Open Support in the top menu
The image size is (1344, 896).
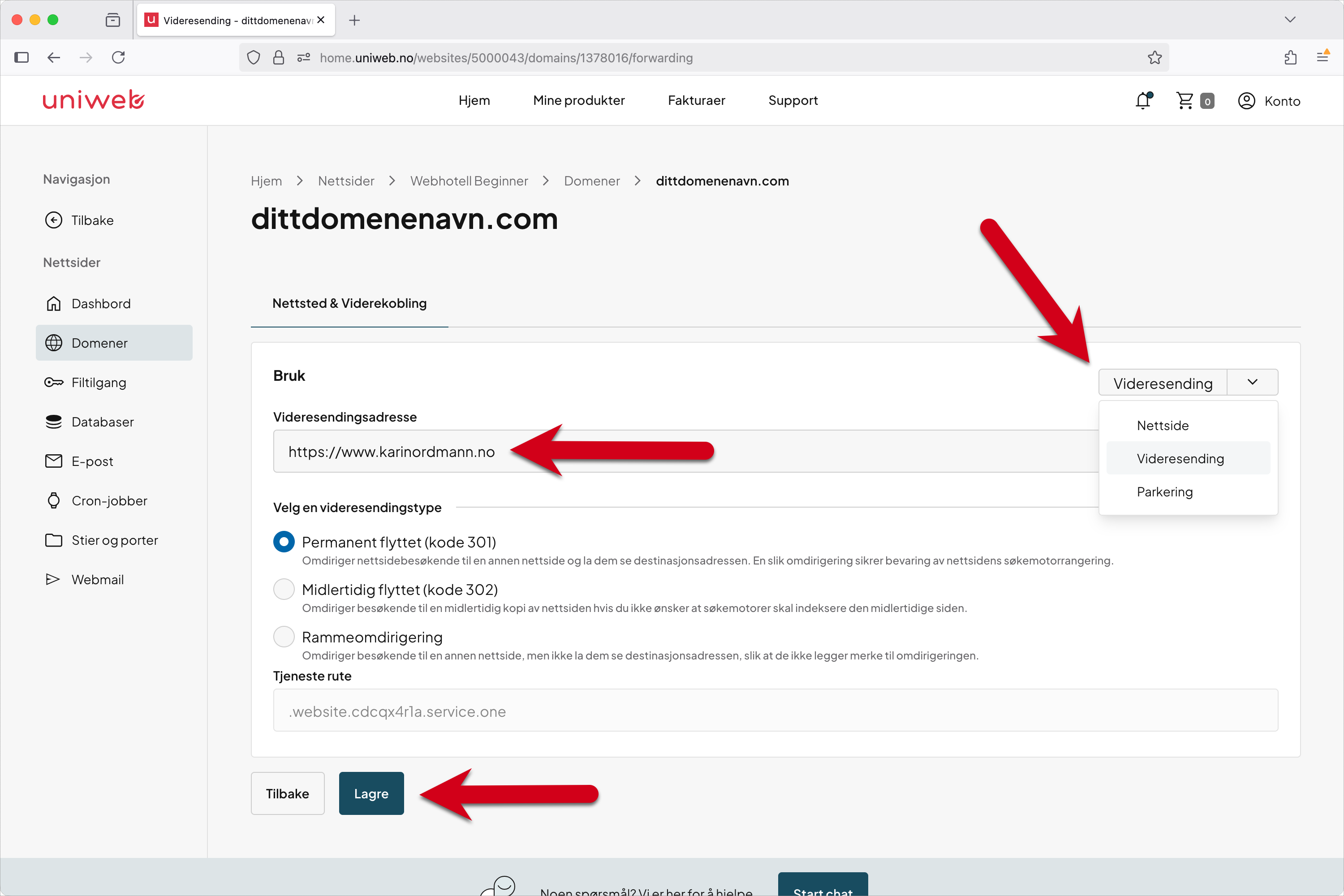coord(793,100)
